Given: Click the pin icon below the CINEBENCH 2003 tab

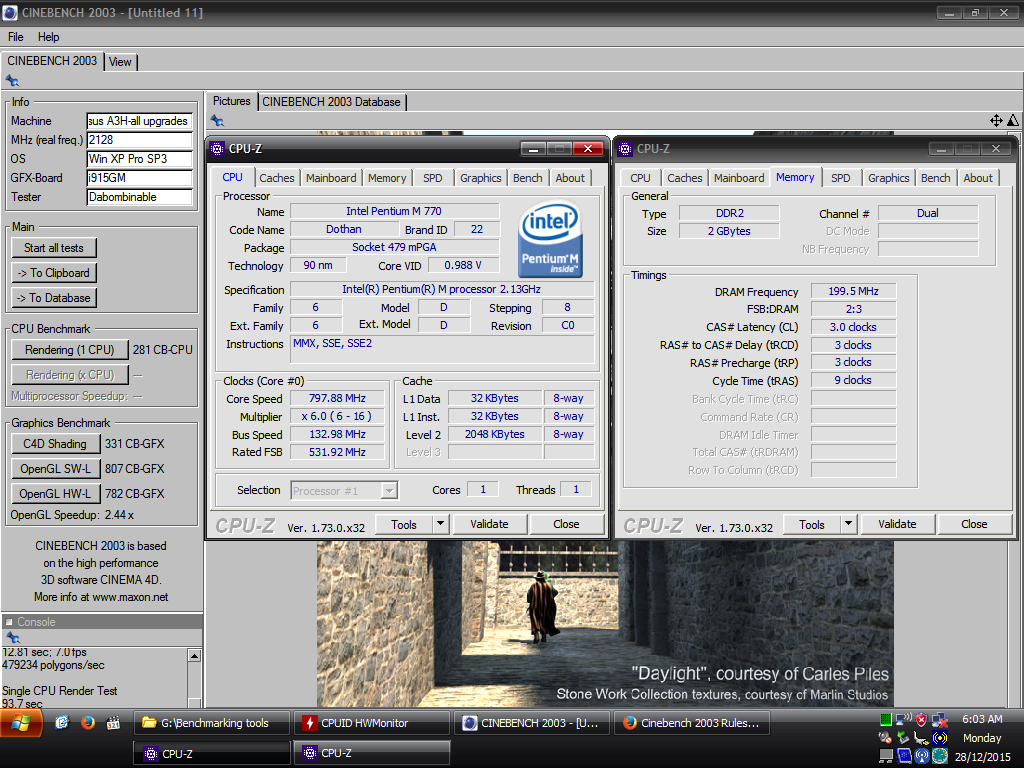Looking at the screenshot, I should 12,81.
